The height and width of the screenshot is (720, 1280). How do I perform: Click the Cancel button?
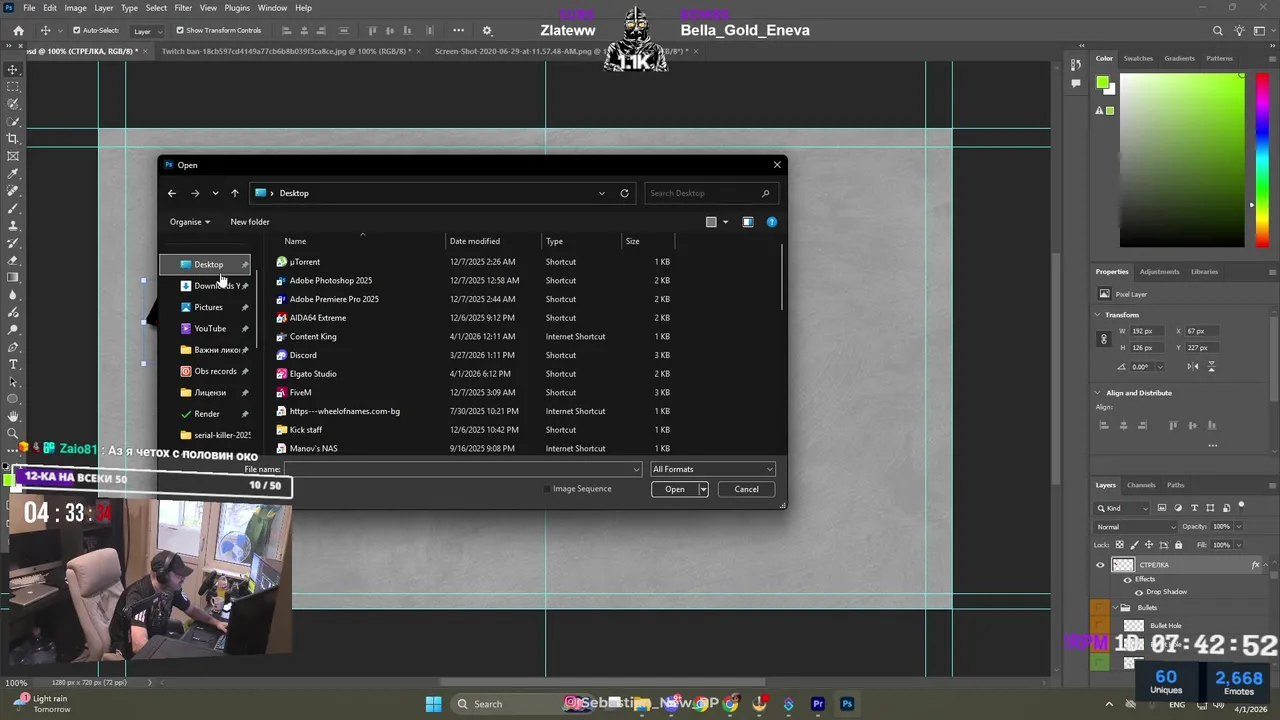point(746,489)
